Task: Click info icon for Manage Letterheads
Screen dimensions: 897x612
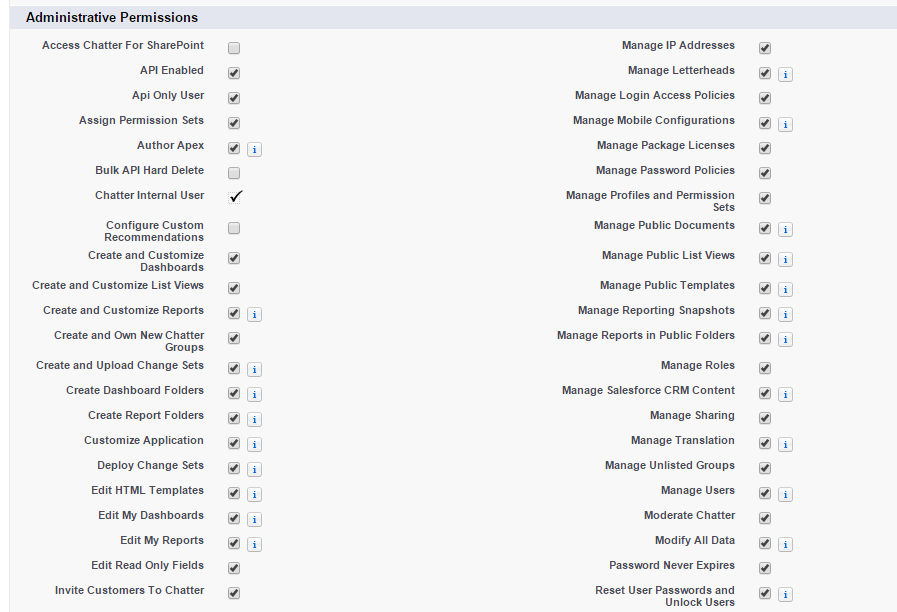Action: [785, 74]
